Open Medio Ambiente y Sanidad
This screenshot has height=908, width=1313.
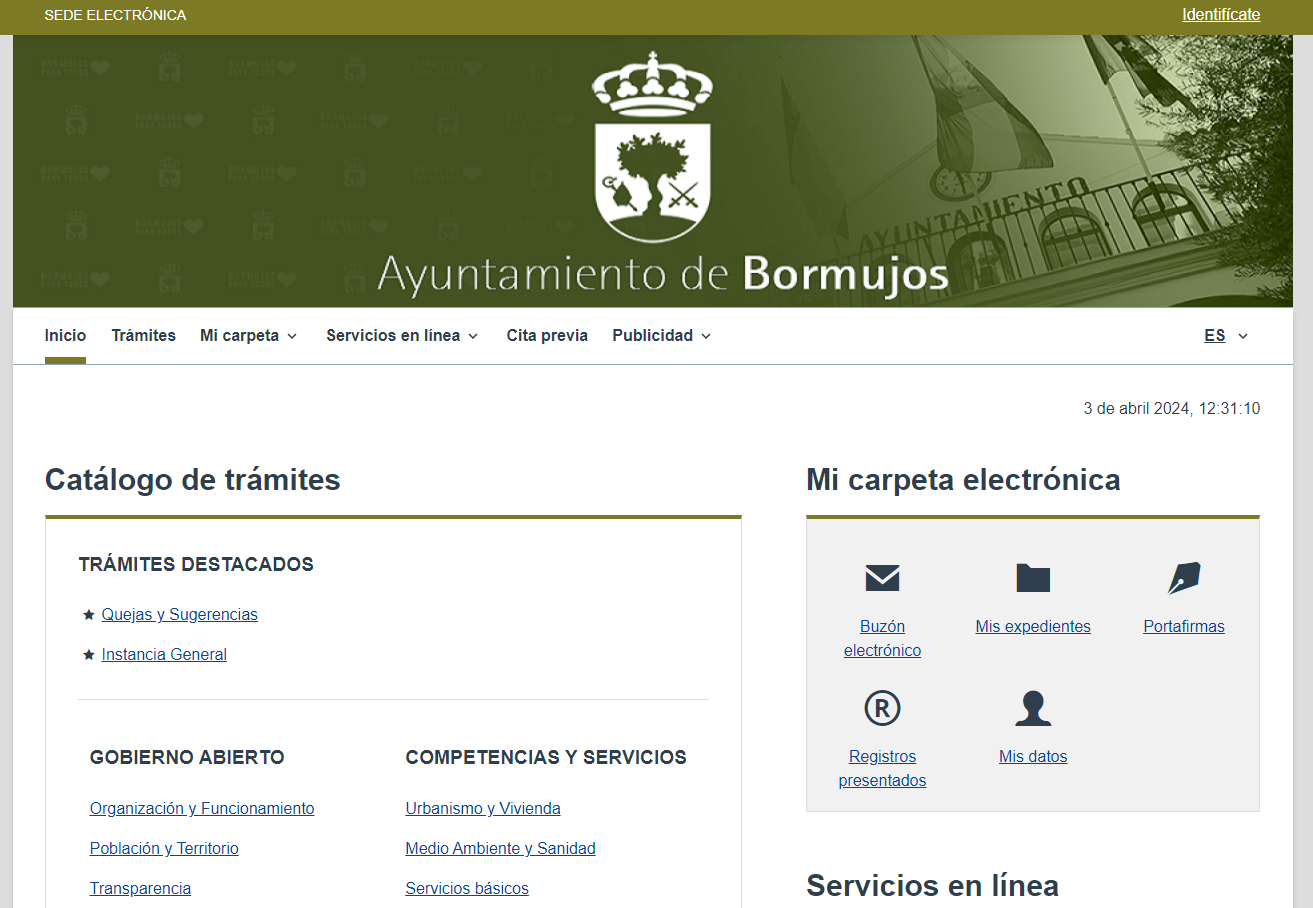tap(500, 848)
